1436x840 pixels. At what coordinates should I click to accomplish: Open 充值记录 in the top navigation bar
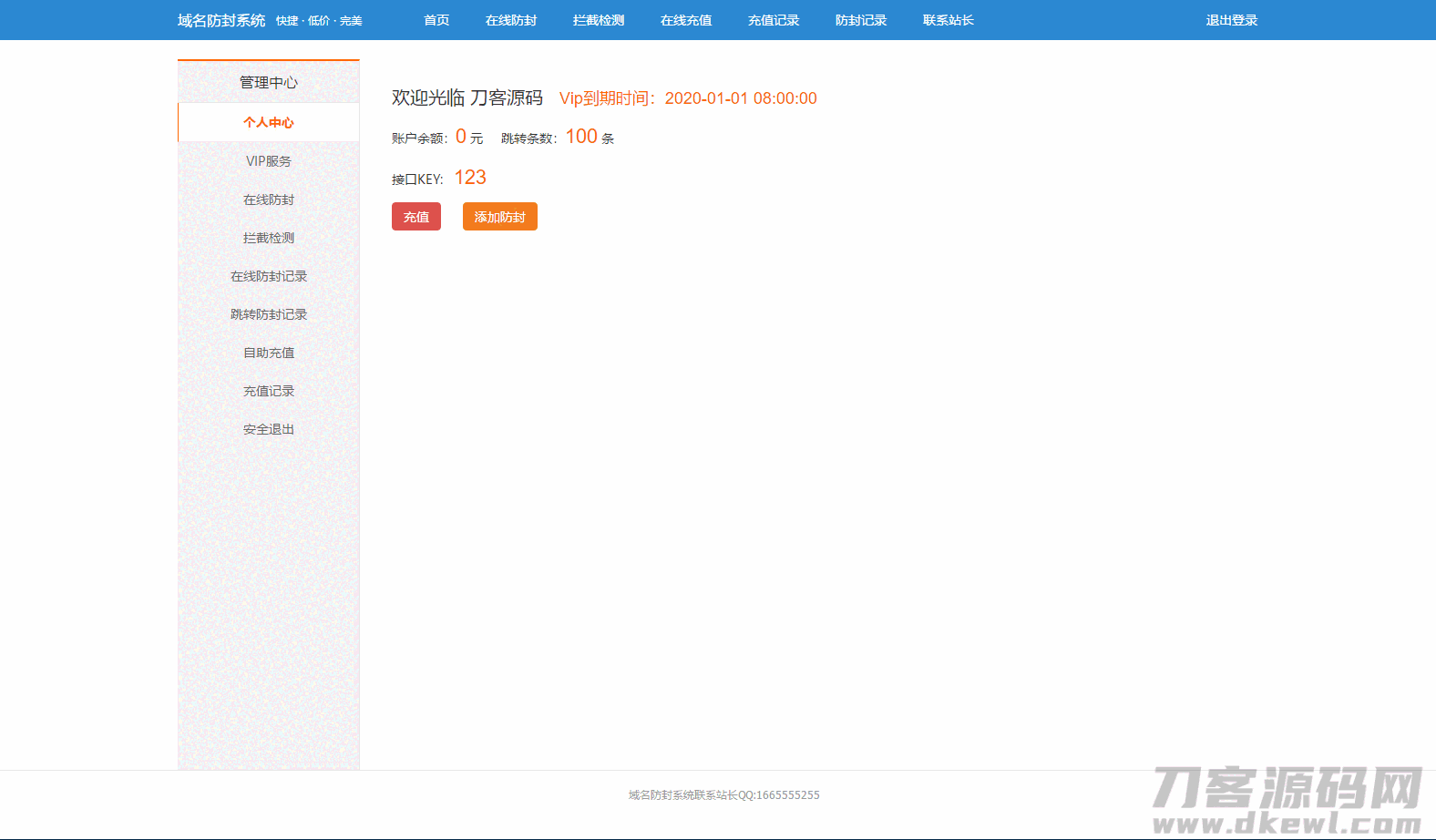pos(774,20)
